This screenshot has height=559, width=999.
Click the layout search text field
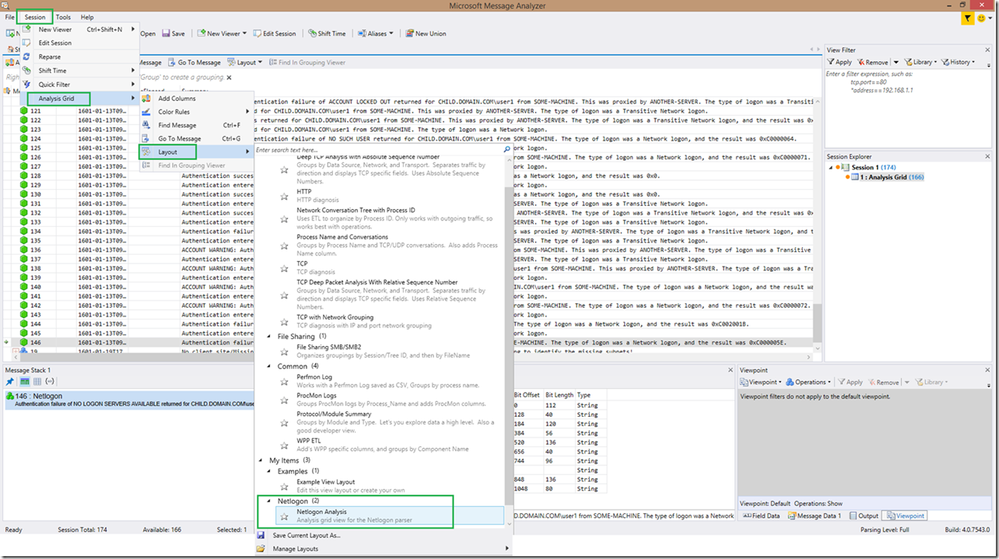click(378, 150)
